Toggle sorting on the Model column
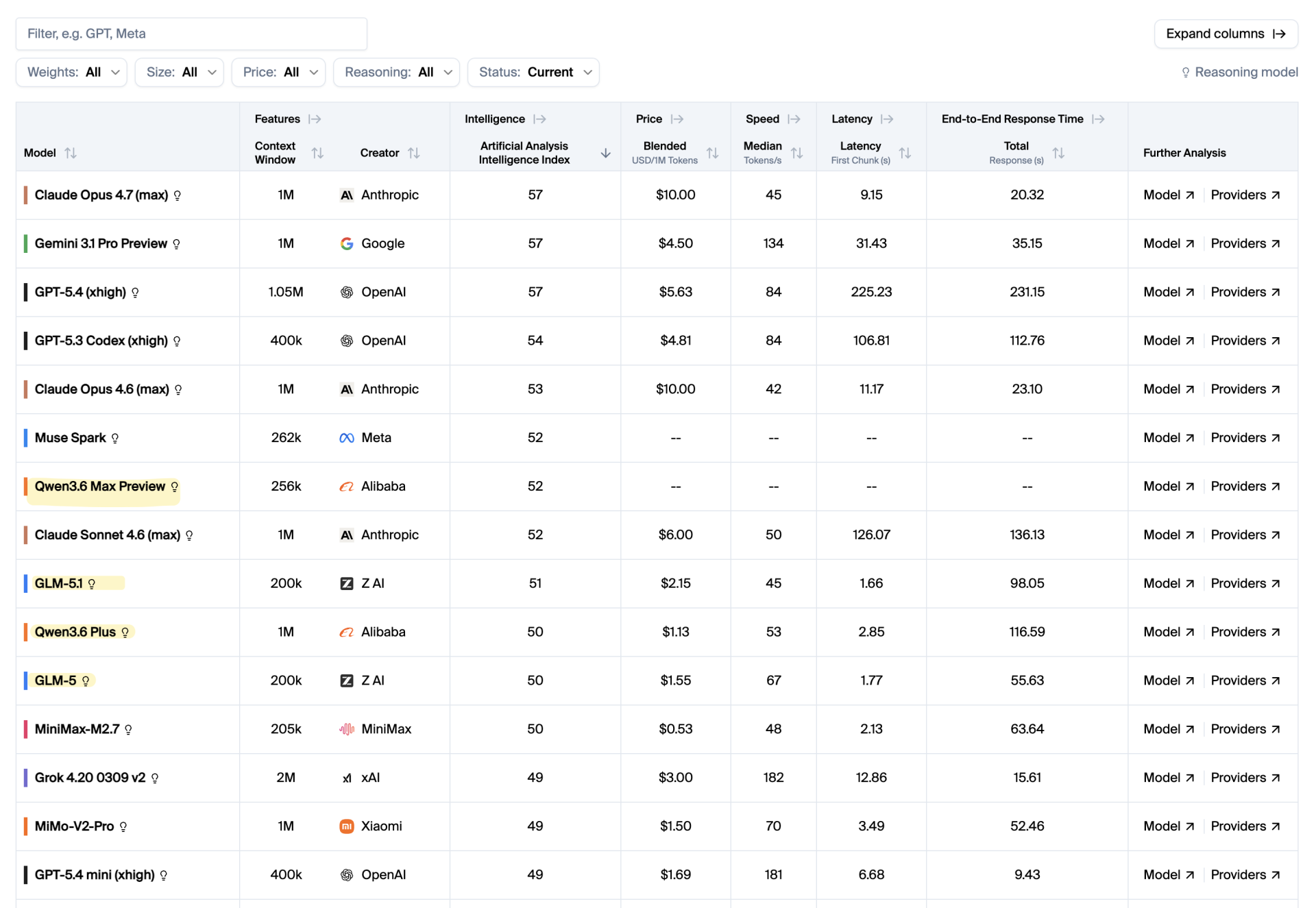This screenshot has width=1316, height=908. coord(71,153)
